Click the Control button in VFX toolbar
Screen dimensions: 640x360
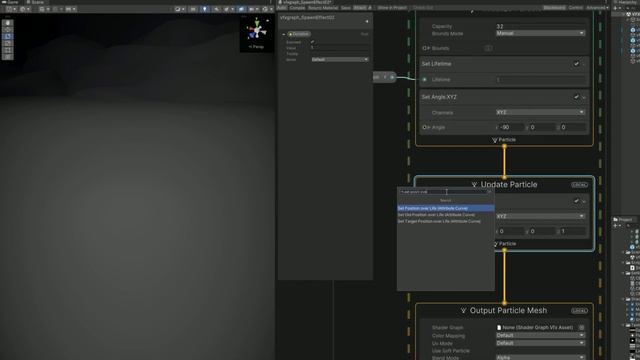(x=576, y=8)
